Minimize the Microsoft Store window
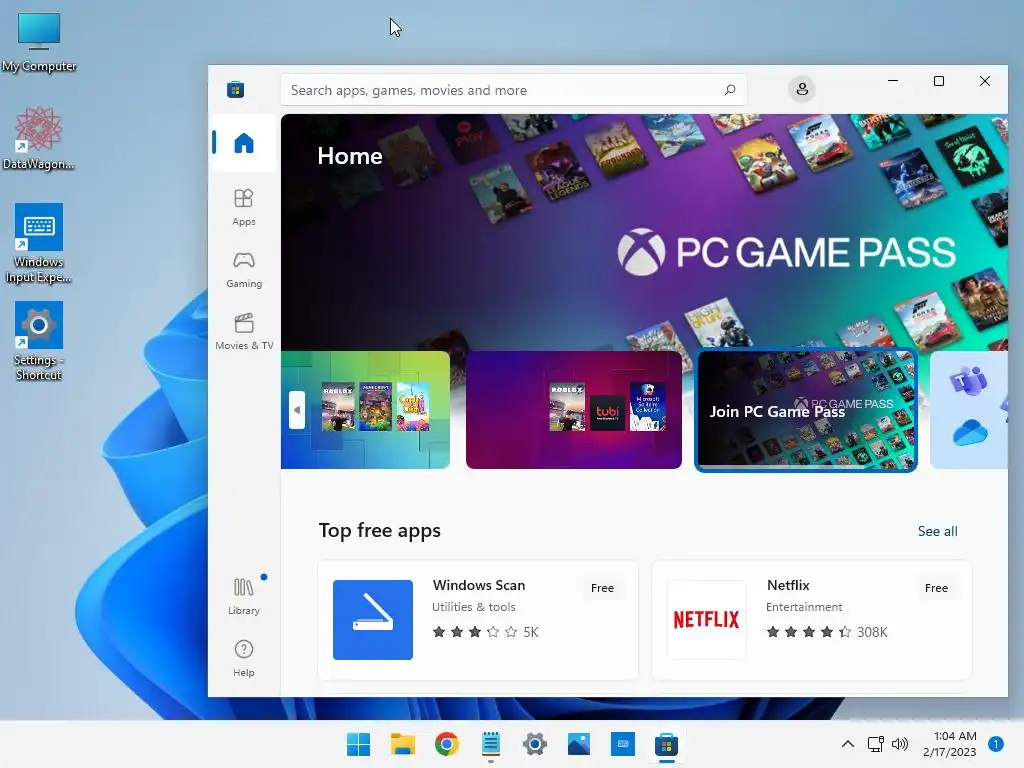The image size is (1024, 768). (893, 81)
